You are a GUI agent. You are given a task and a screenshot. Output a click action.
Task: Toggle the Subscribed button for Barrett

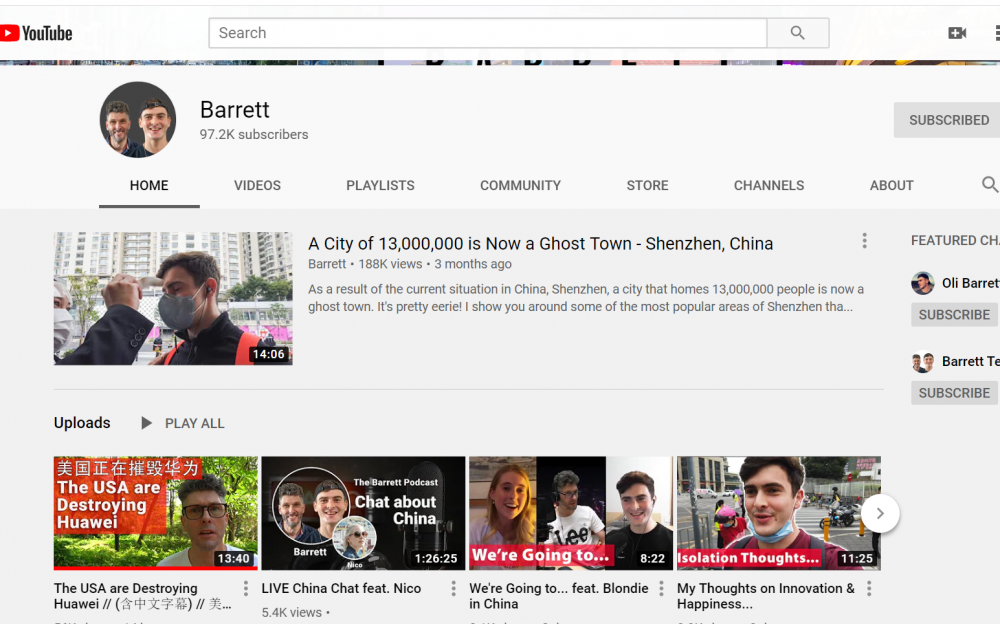pos(947,120)
